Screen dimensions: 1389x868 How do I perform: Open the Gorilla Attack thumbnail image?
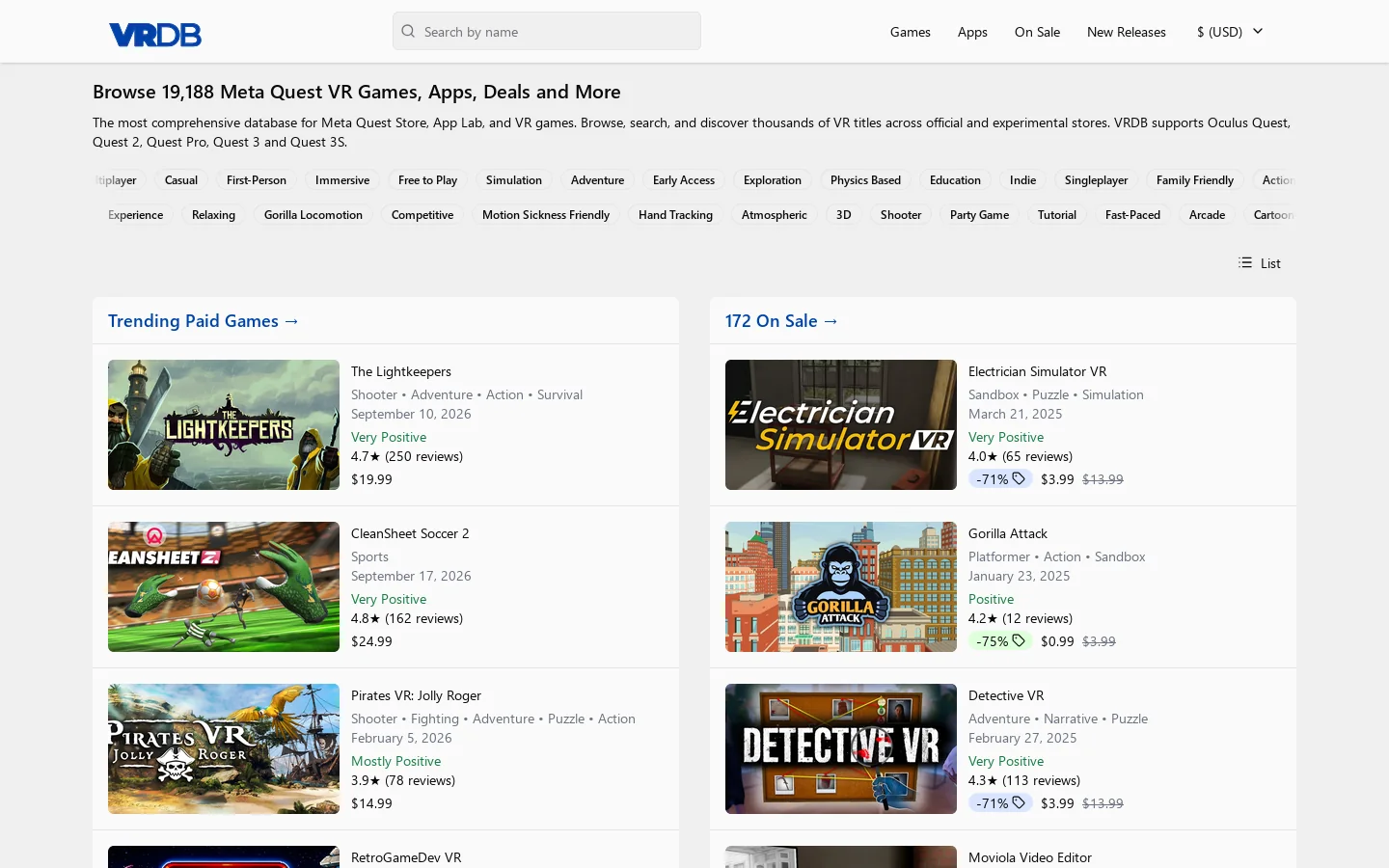coord(841,586)
